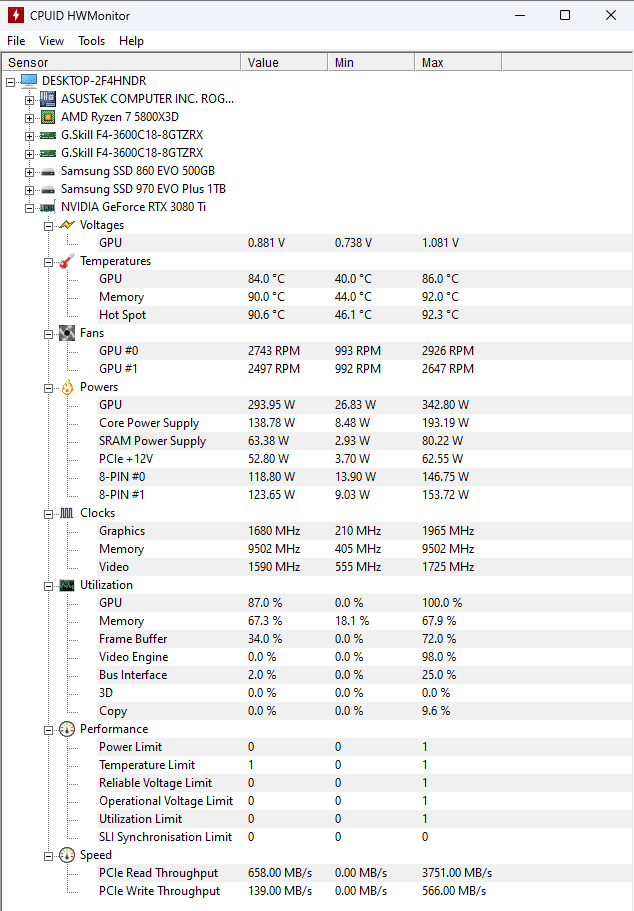This screenshot has height=911, width=634.
Task: Click the 293.95 W GPU power value
Action: [x=271, y=405]
